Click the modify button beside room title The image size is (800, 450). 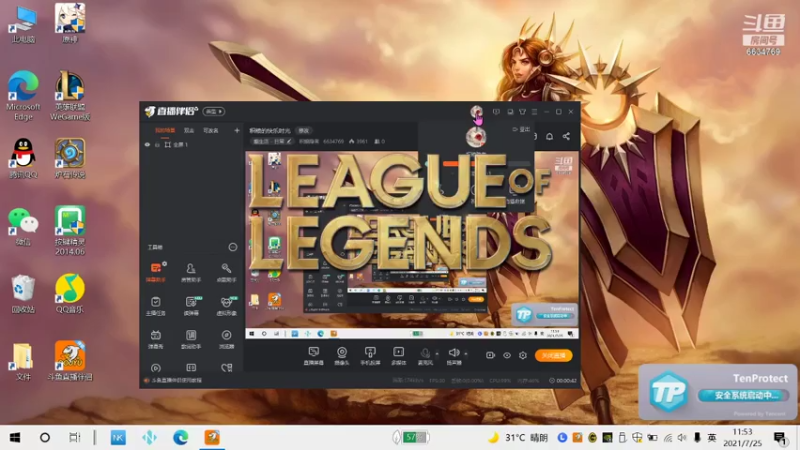[x=304, y=131]
